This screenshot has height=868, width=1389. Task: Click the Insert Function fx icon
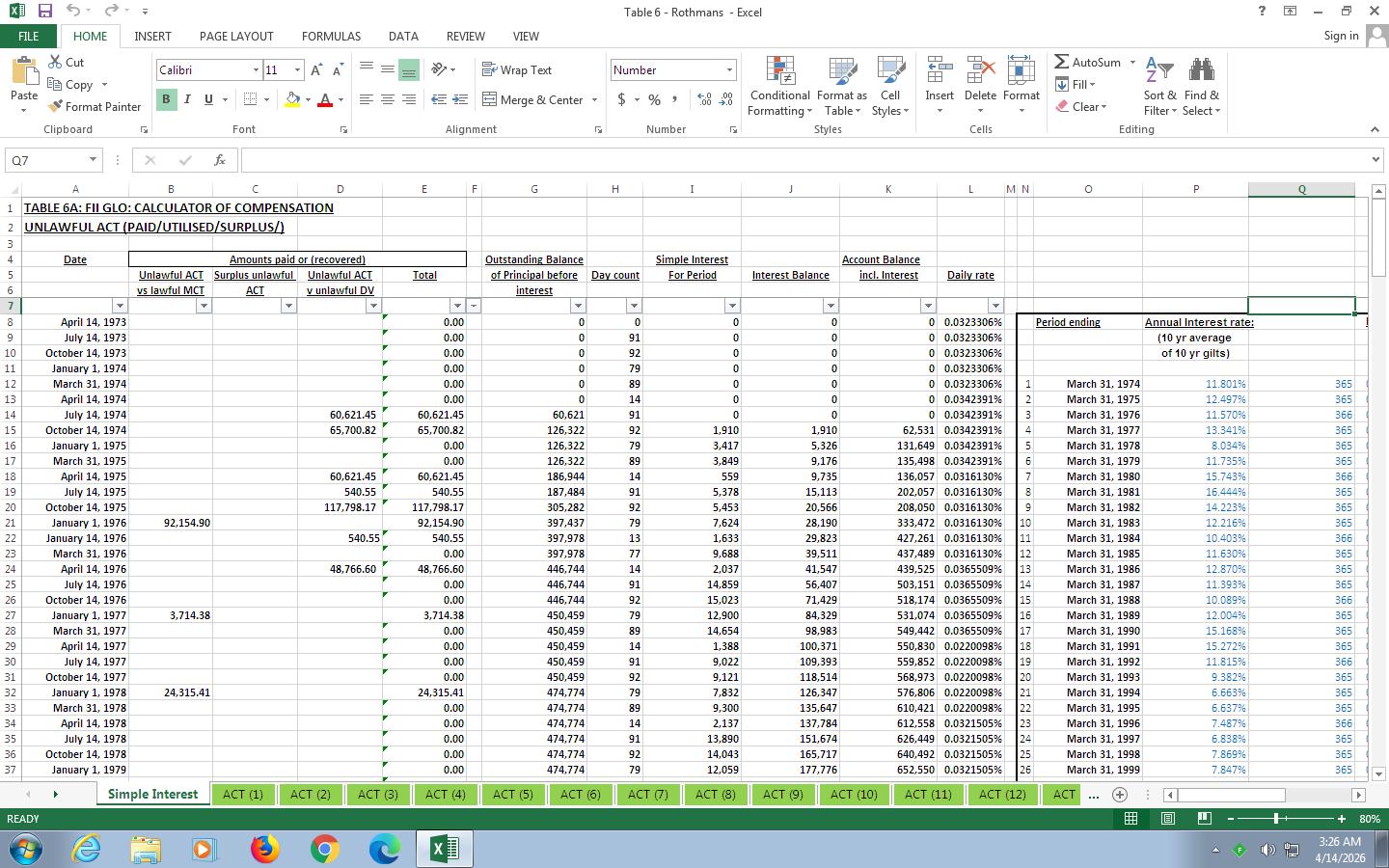[220, 160]
